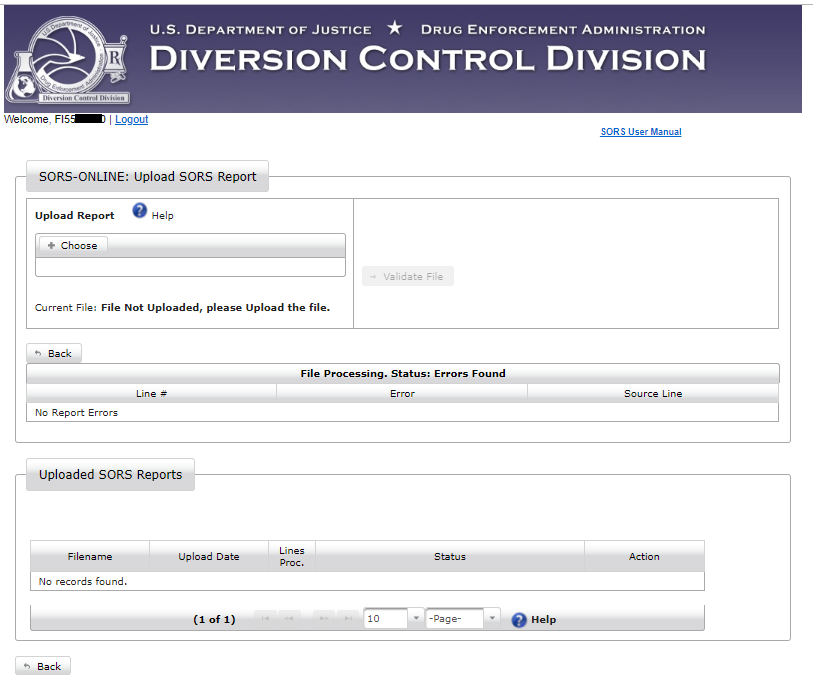Click the star icon in the banner
Image resolution: width=813 pixels, height=685 pixels.
(x=395, y=27)
